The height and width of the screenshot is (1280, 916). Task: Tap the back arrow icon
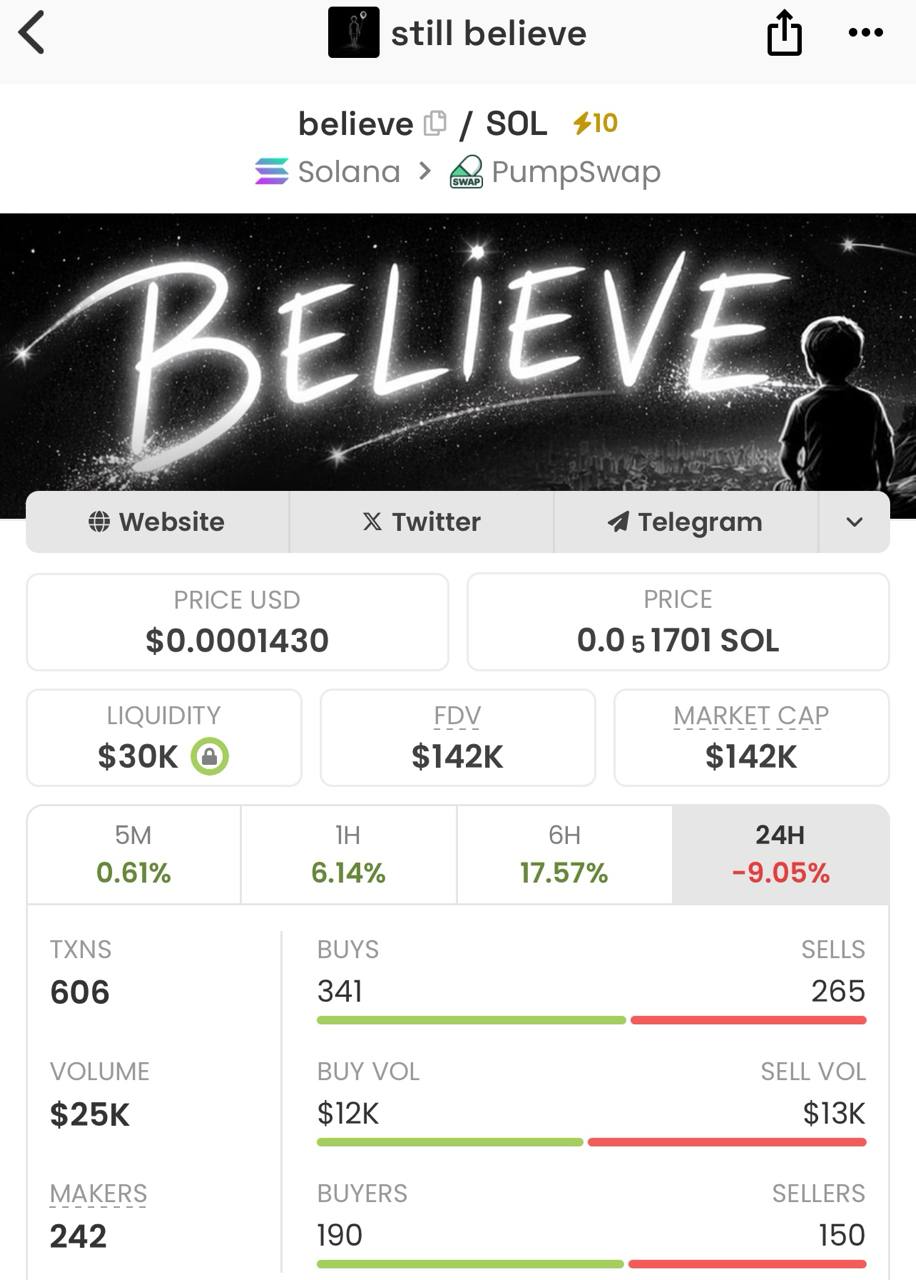[32, 33]
